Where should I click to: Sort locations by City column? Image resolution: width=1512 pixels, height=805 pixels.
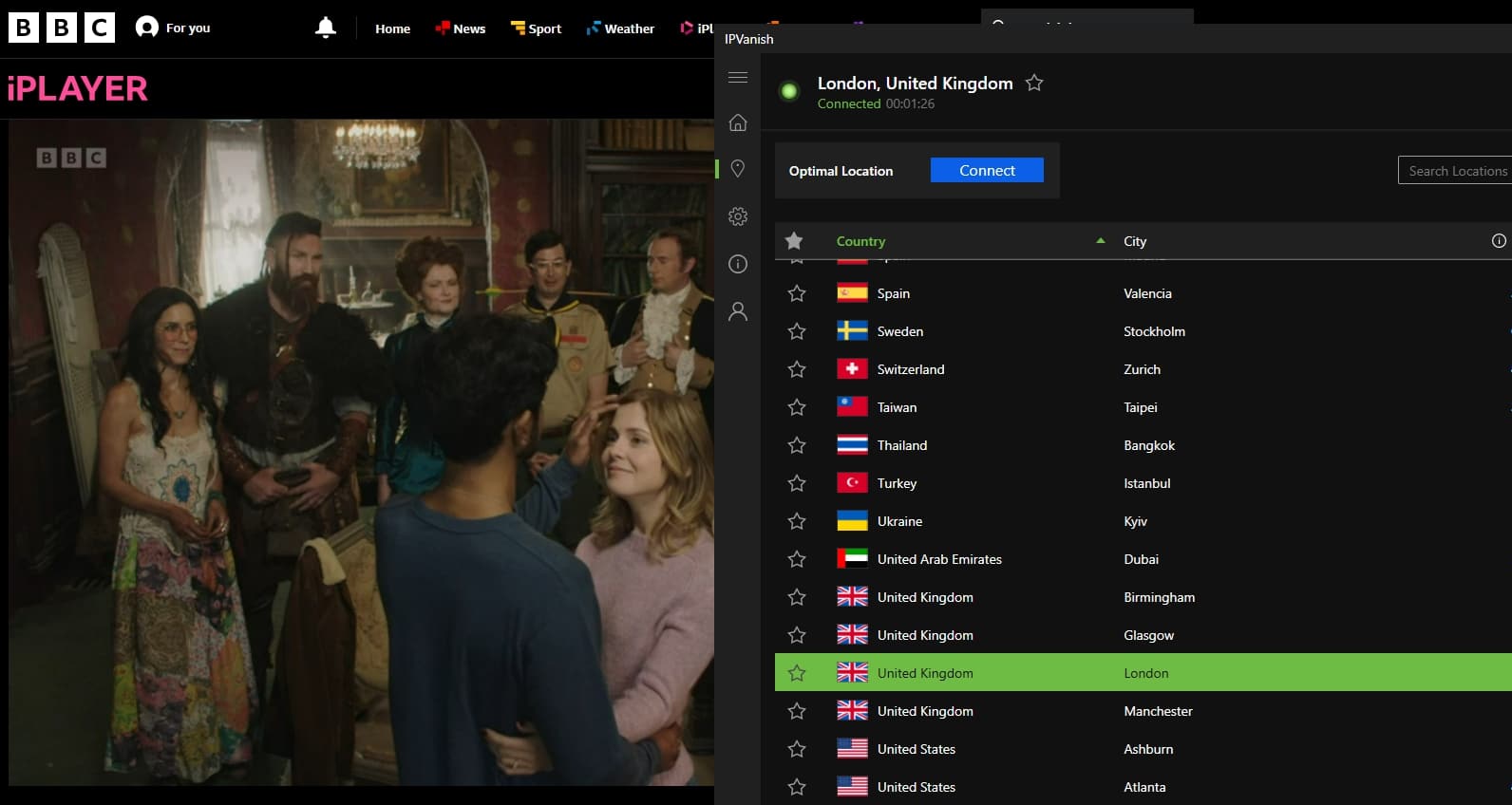point(1135,241)
